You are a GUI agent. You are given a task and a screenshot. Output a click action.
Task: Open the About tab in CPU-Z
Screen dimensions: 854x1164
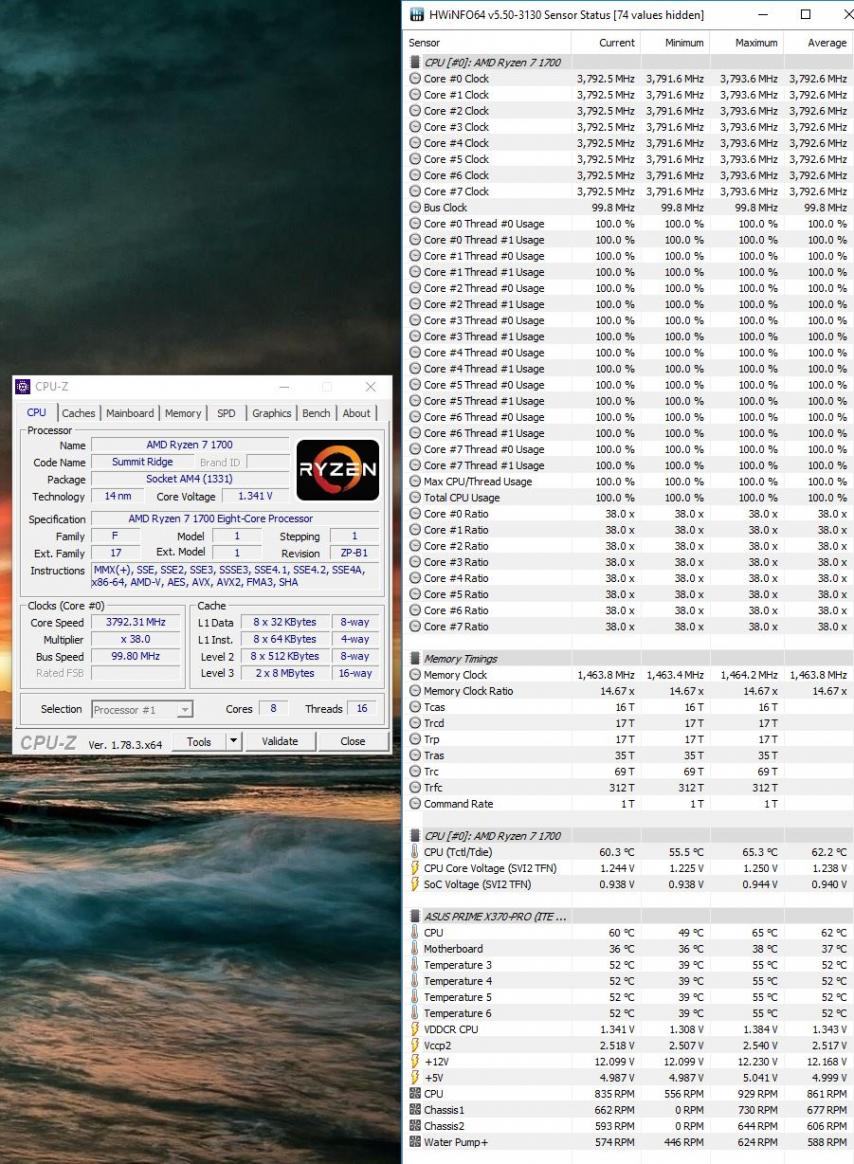point(356,413)
